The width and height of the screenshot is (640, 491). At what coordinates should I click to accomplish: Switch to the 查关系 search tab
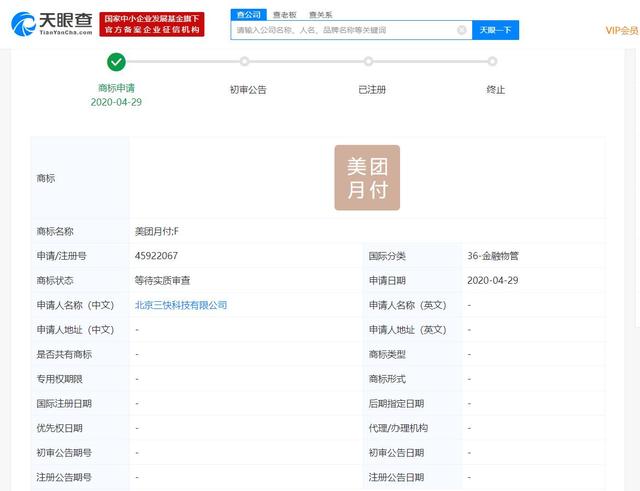[321, 14]
